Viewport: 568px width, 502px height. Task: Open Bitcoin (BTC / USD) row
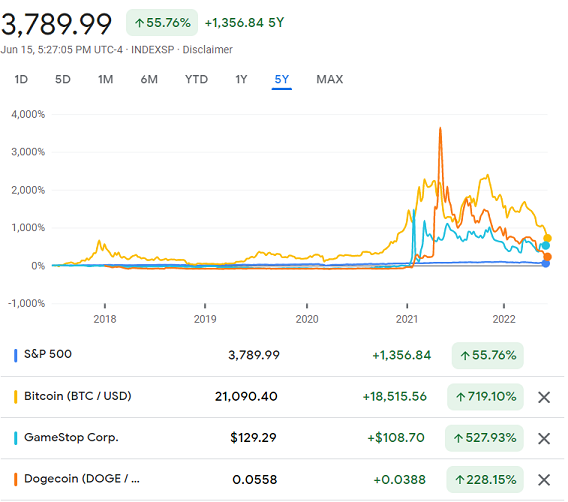click(282, 397)
